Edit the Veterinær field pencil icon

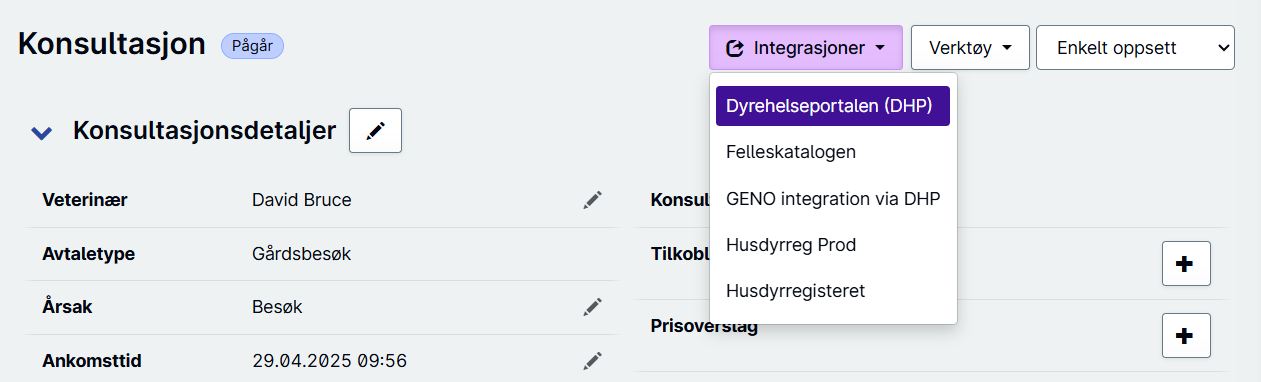click(x=593, y=200)
